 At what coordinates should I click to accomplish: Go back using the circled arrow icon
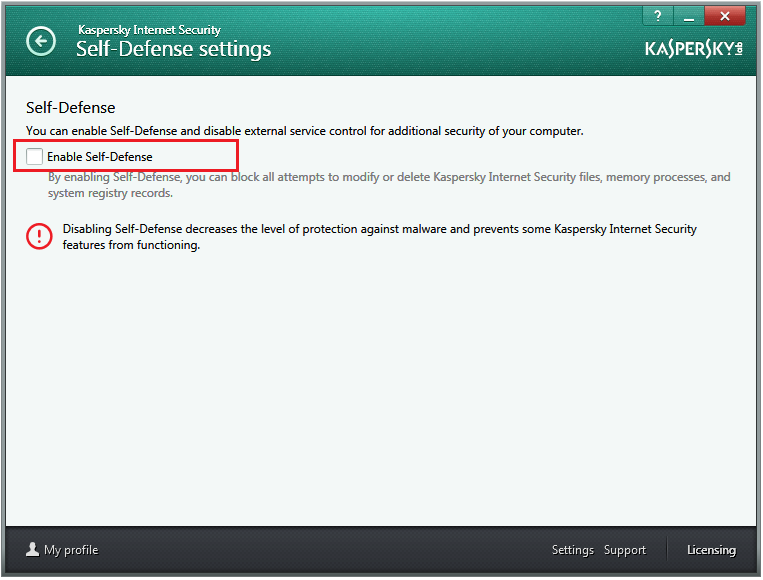[x=41, y=41]
